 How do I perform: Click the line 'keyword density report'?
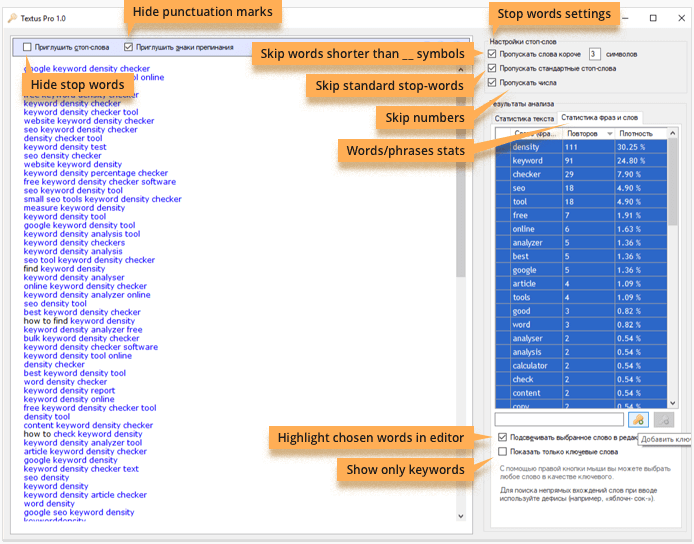(x=69, y=390)
